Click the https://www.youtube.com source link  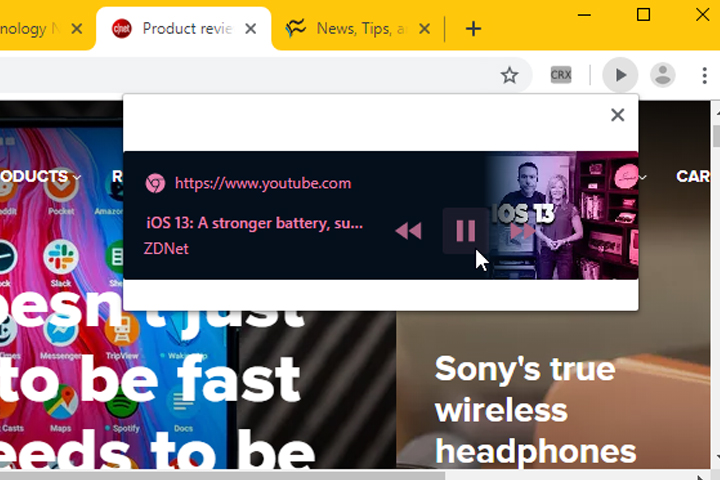tap(263, 183)
